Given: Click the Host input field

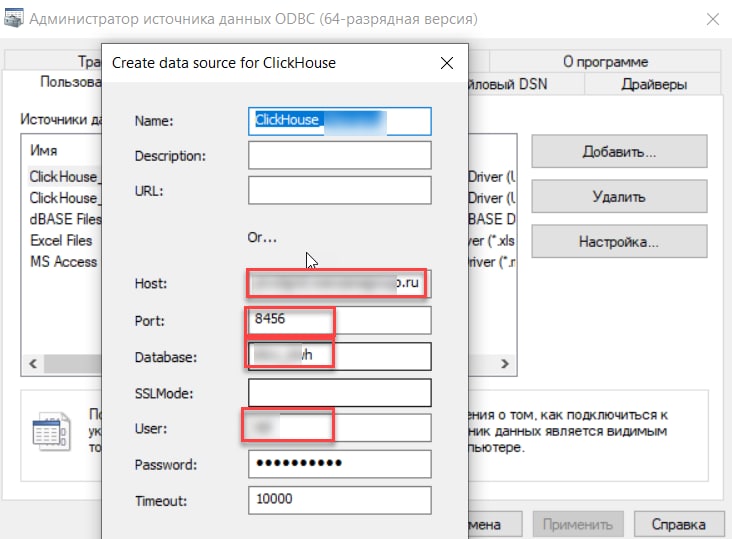Looking at the screenshot, I should 339,283.
